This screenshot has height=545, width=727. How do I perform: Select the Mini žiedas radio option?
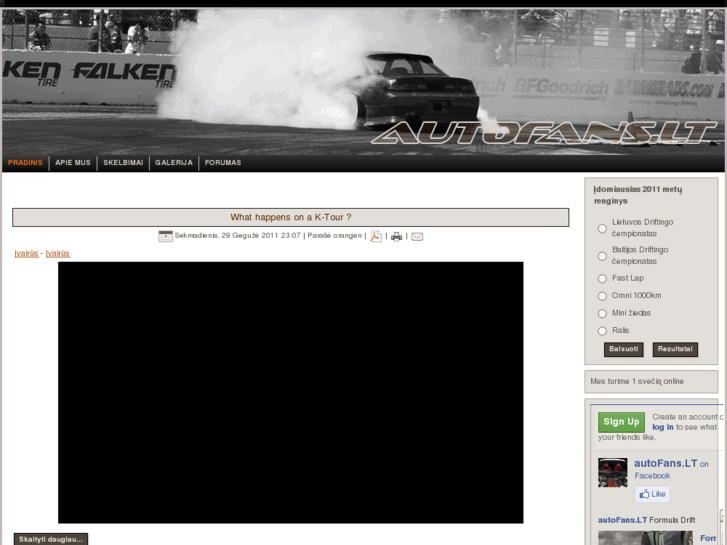602,314
